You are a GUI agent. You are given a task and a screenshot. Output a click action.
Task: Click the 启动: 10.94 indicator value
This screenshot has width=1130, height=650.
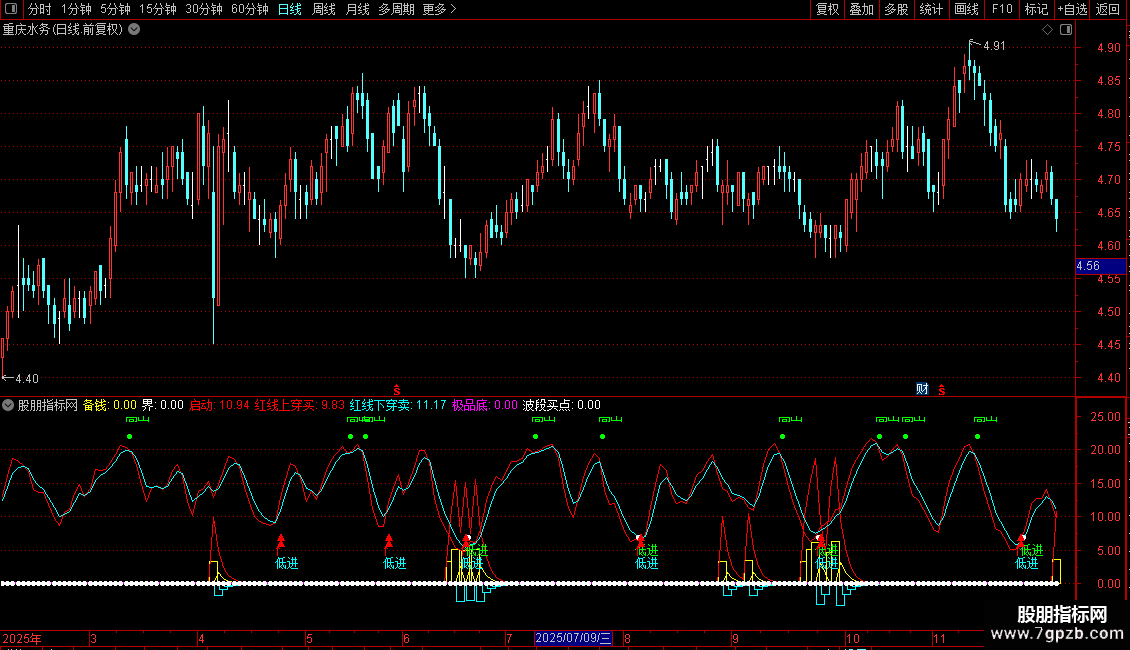click(x=219, y=406)
